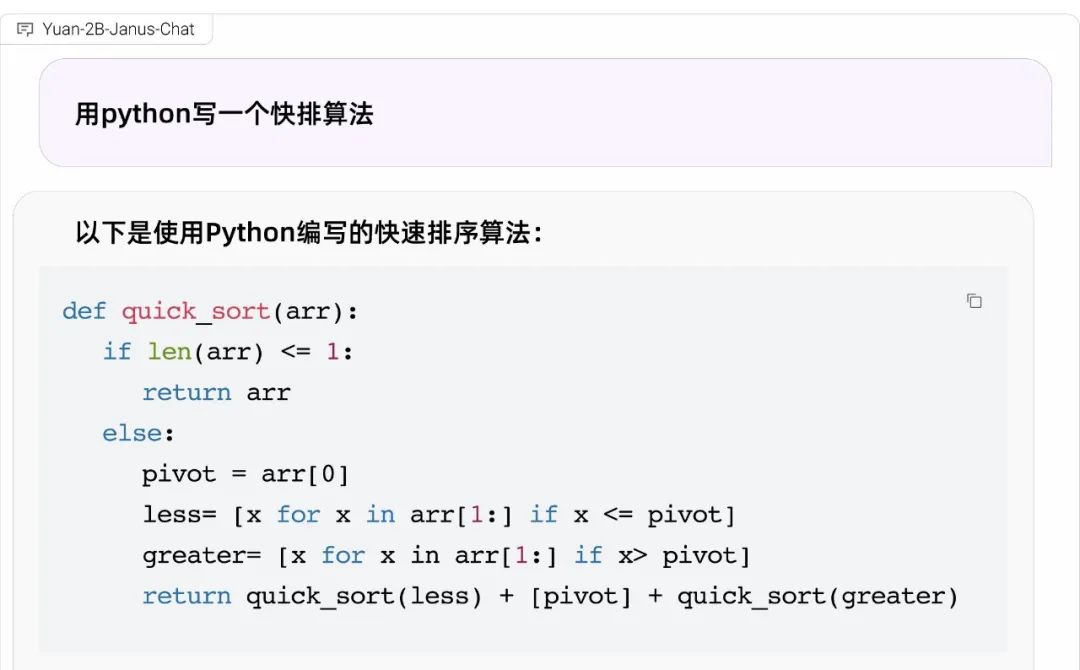This screenshot has width=1080, height=670.
Task: Click the def keyword in the code
Action: (x=83, y=311)
